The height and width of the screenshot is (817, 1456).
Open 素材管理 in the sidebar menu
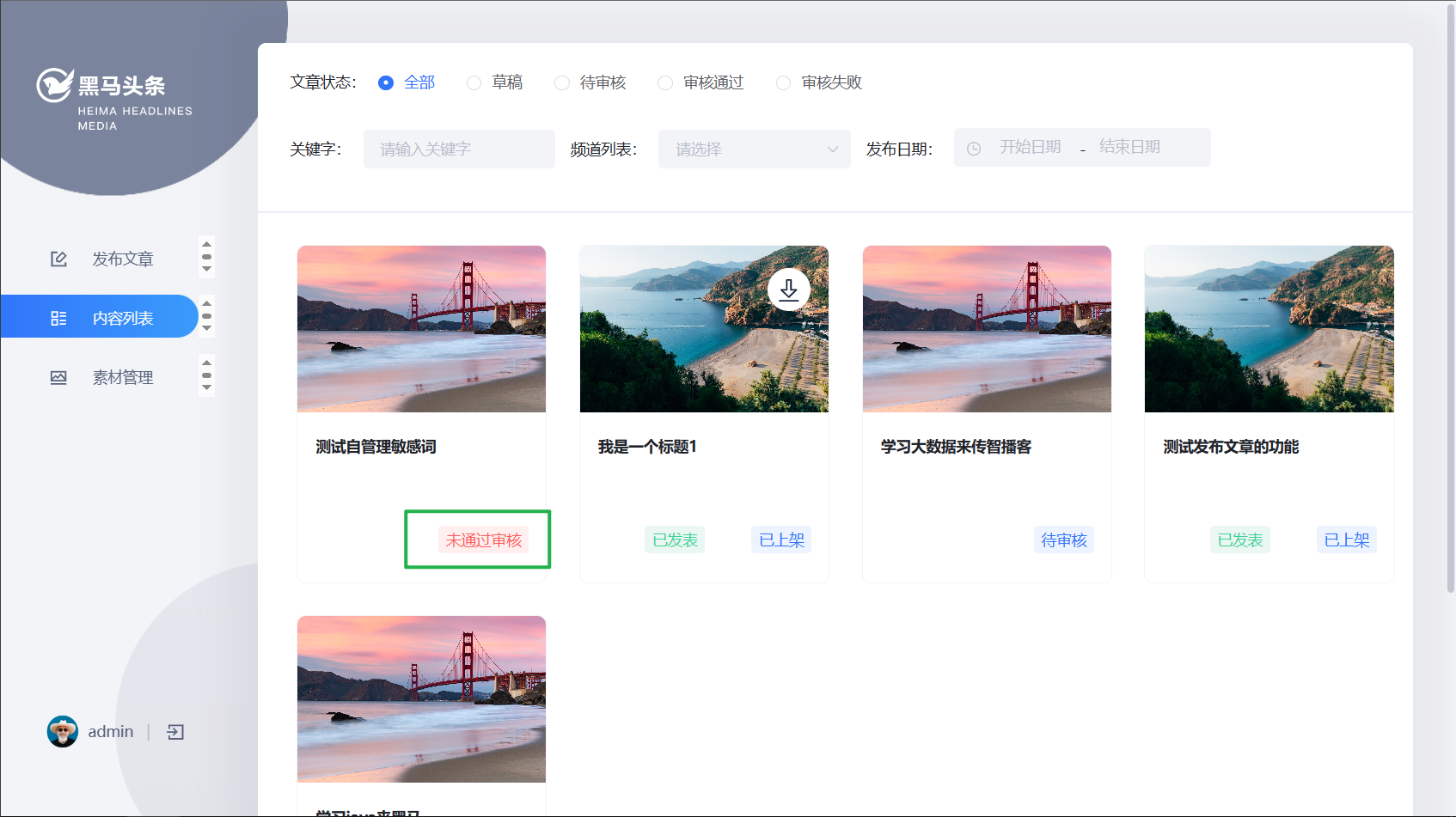point(123,377)
